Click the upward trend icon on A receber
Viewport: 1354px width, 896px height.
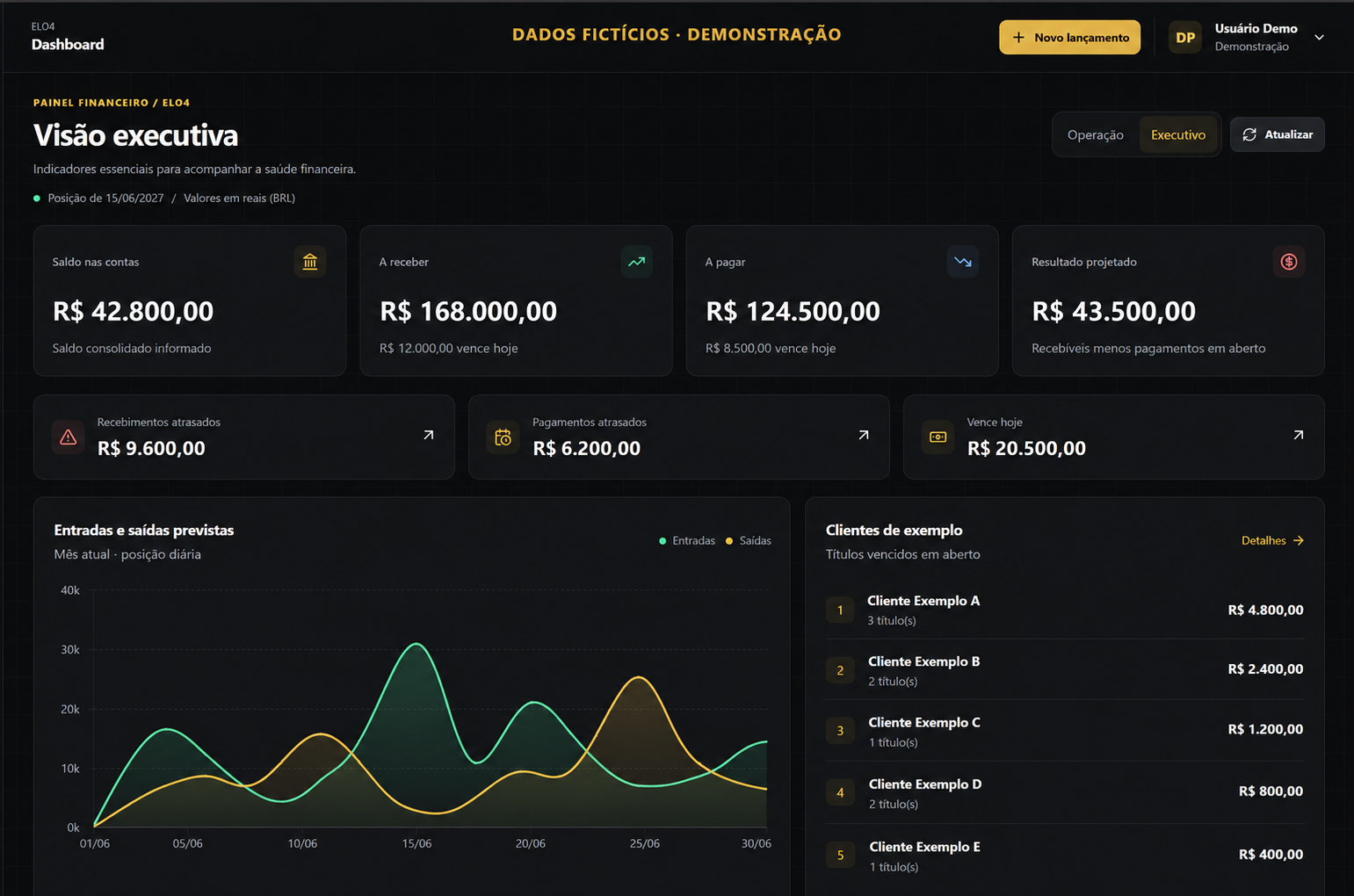coord(636,262)
